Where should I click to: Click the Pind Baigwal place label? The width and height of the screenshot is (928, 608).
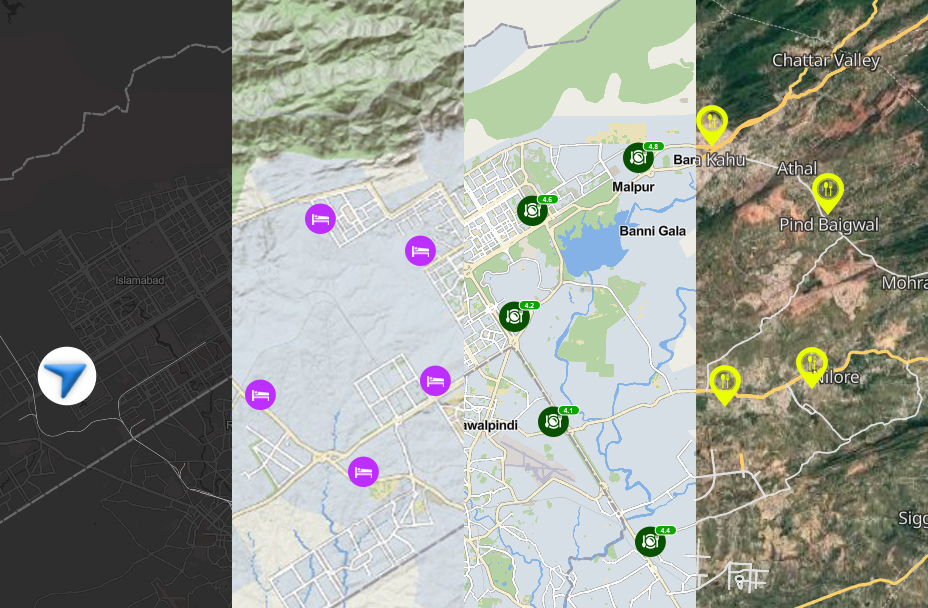coord(828,225)
